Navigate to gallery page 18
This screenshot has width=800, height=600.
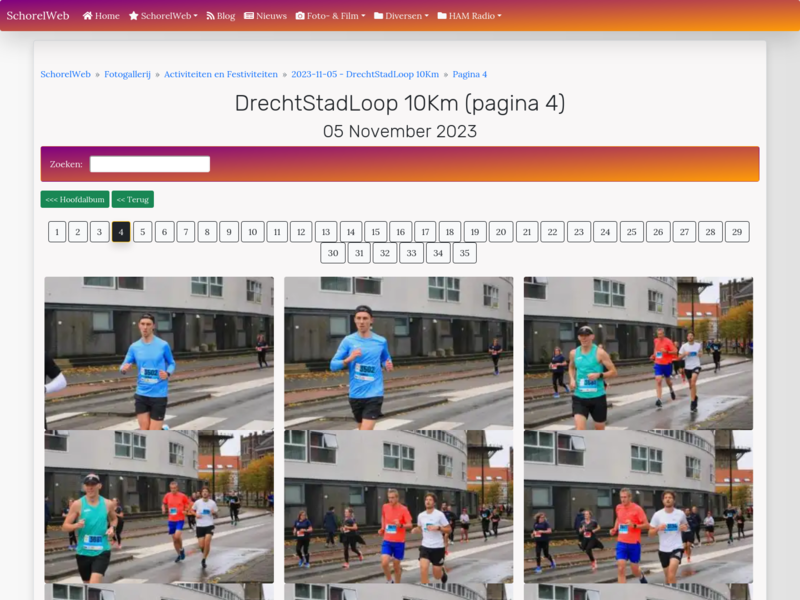click(x=450, y=232)
